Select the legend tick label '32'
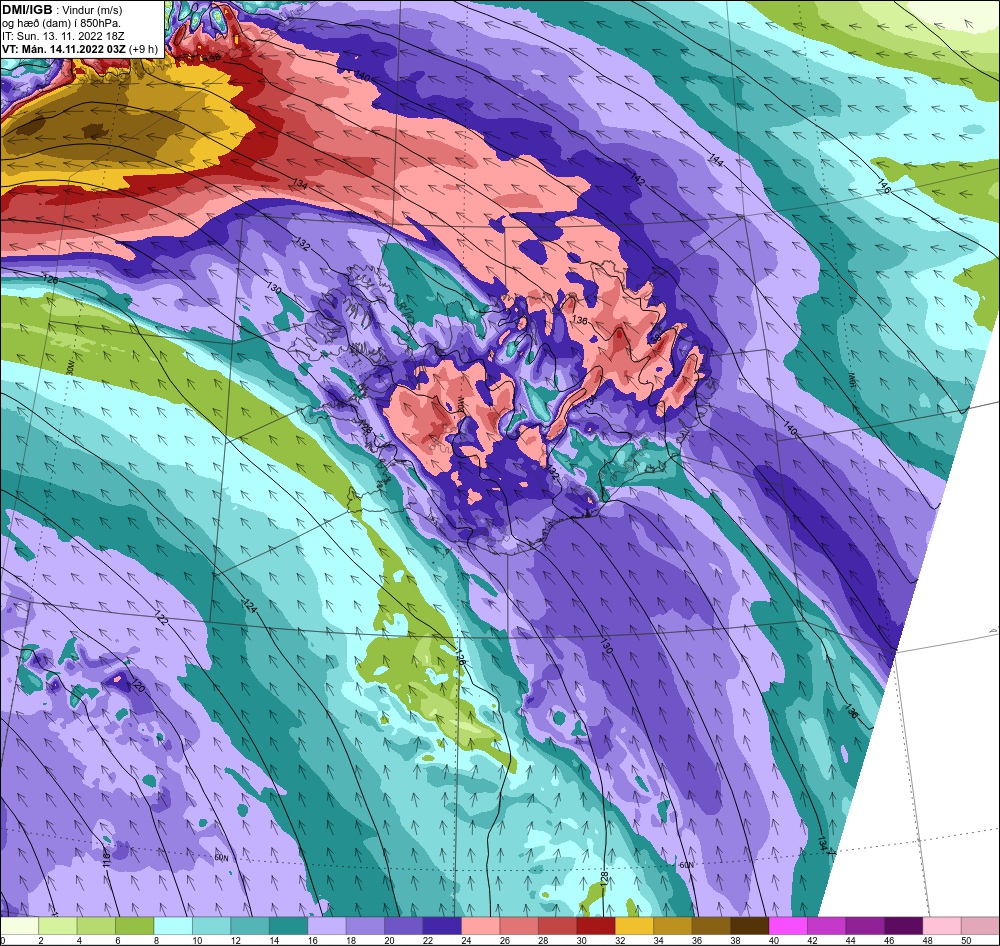1000x946 pixels. [620, 940]
